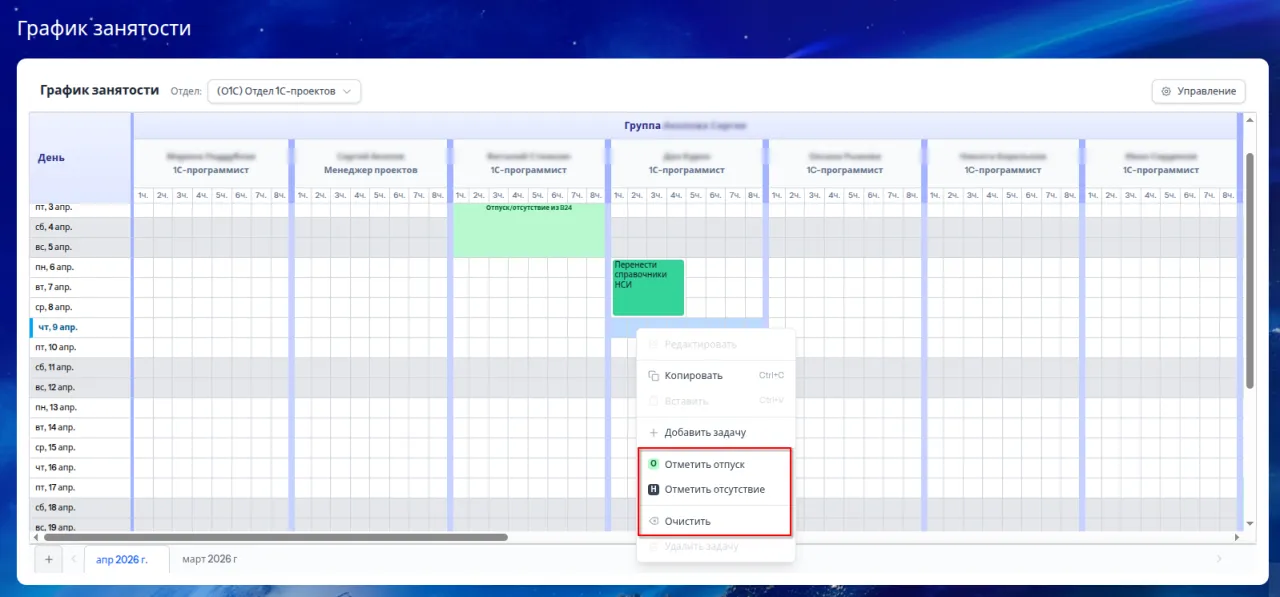The image size is (1280, 597).
Task: Open the Управление button
Action: coord(1198,92)
